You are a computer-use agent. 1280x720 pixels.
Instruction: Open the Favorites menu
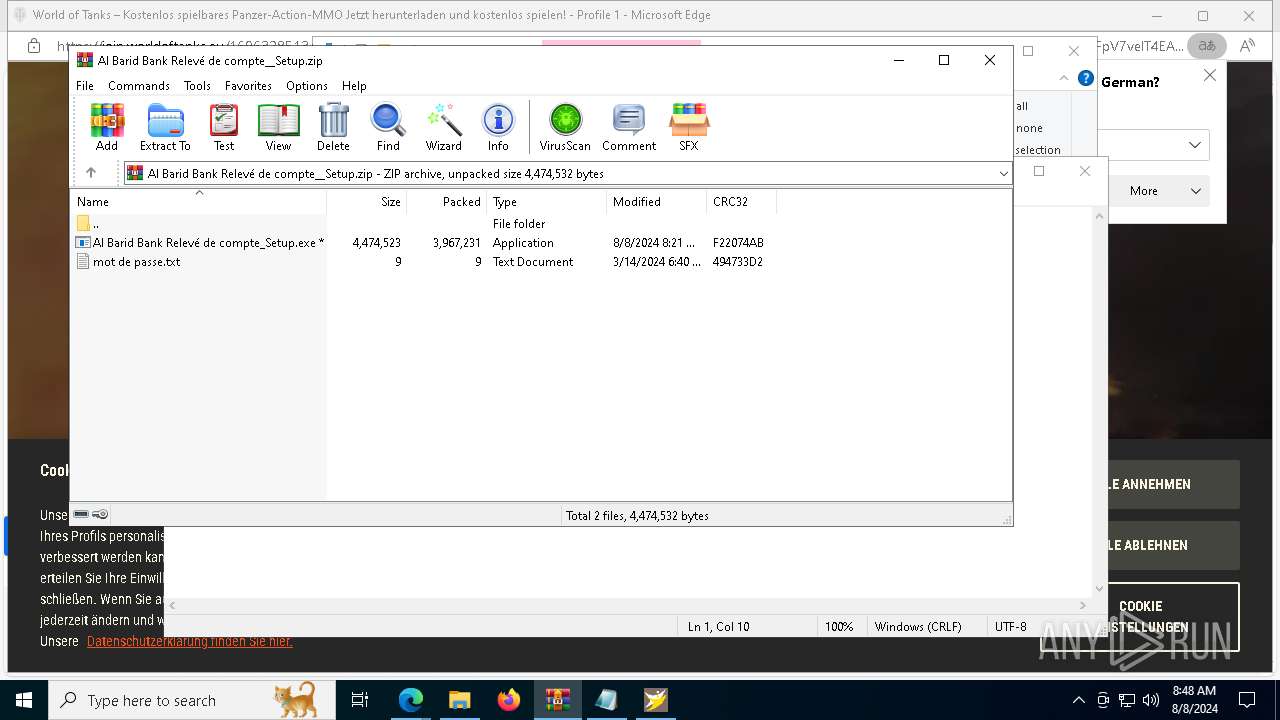(248, 86)
